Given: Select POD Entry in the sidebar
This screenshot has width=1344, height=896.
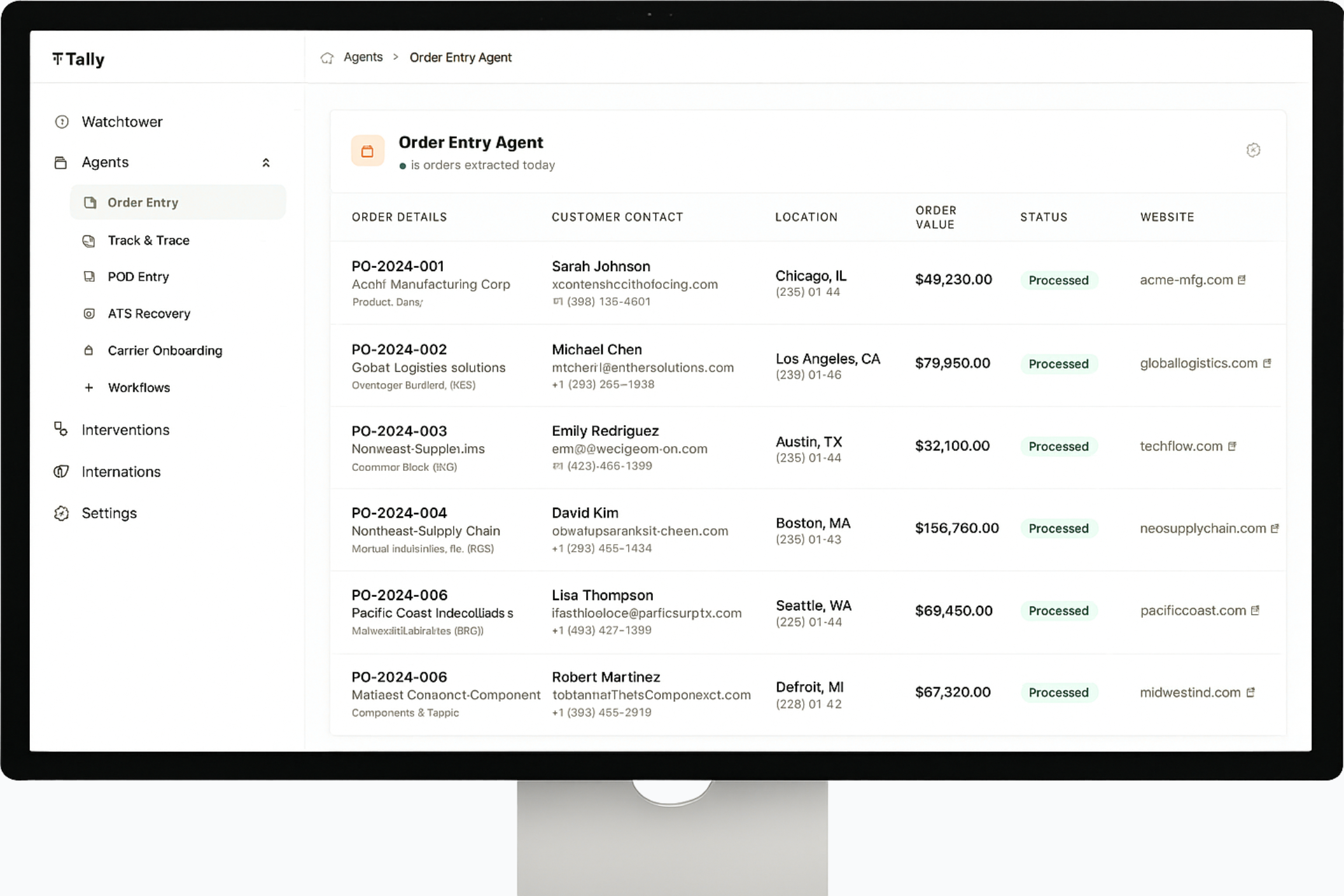Looking at the screenshot, I should pos(138,277).
